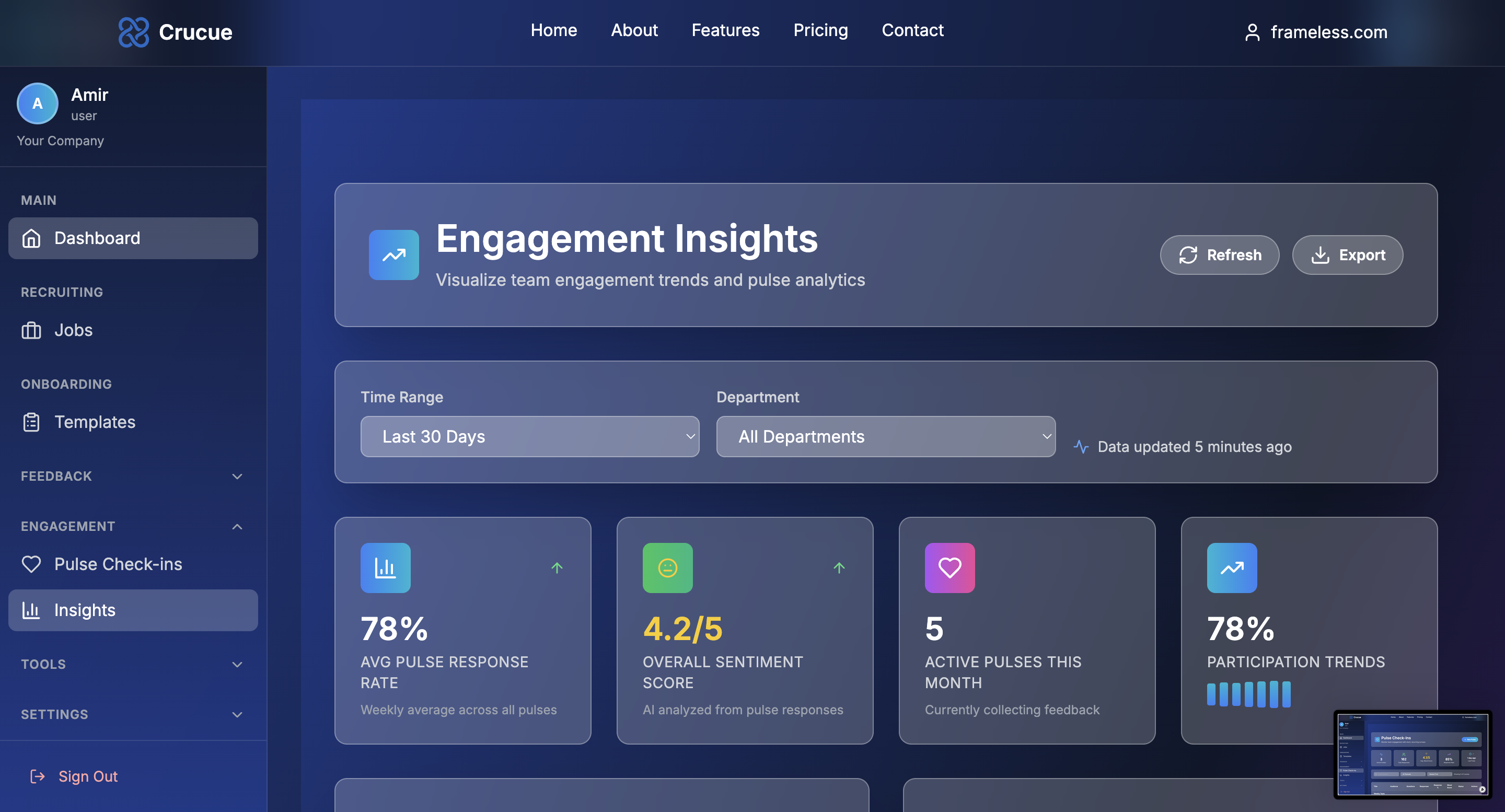The image size is (1505, 812).
Task: Open Pricing in the top navigation
Action: coord(820,30)
